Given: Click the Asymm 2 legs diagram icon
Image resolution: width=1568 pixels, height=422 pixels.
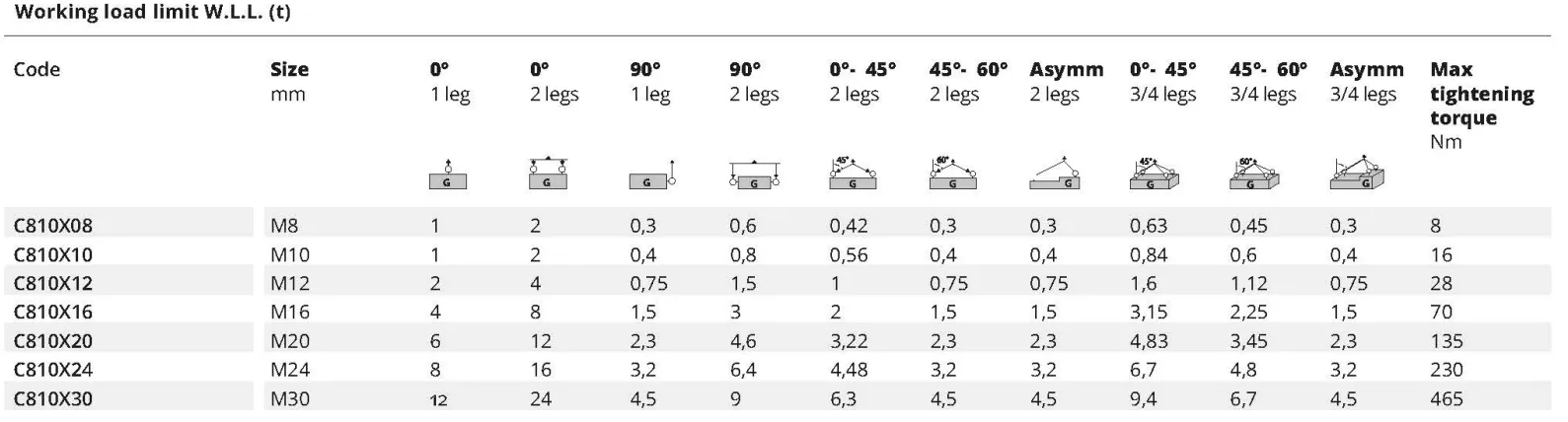Looking at the screenshot, I should pos(1055,174).
